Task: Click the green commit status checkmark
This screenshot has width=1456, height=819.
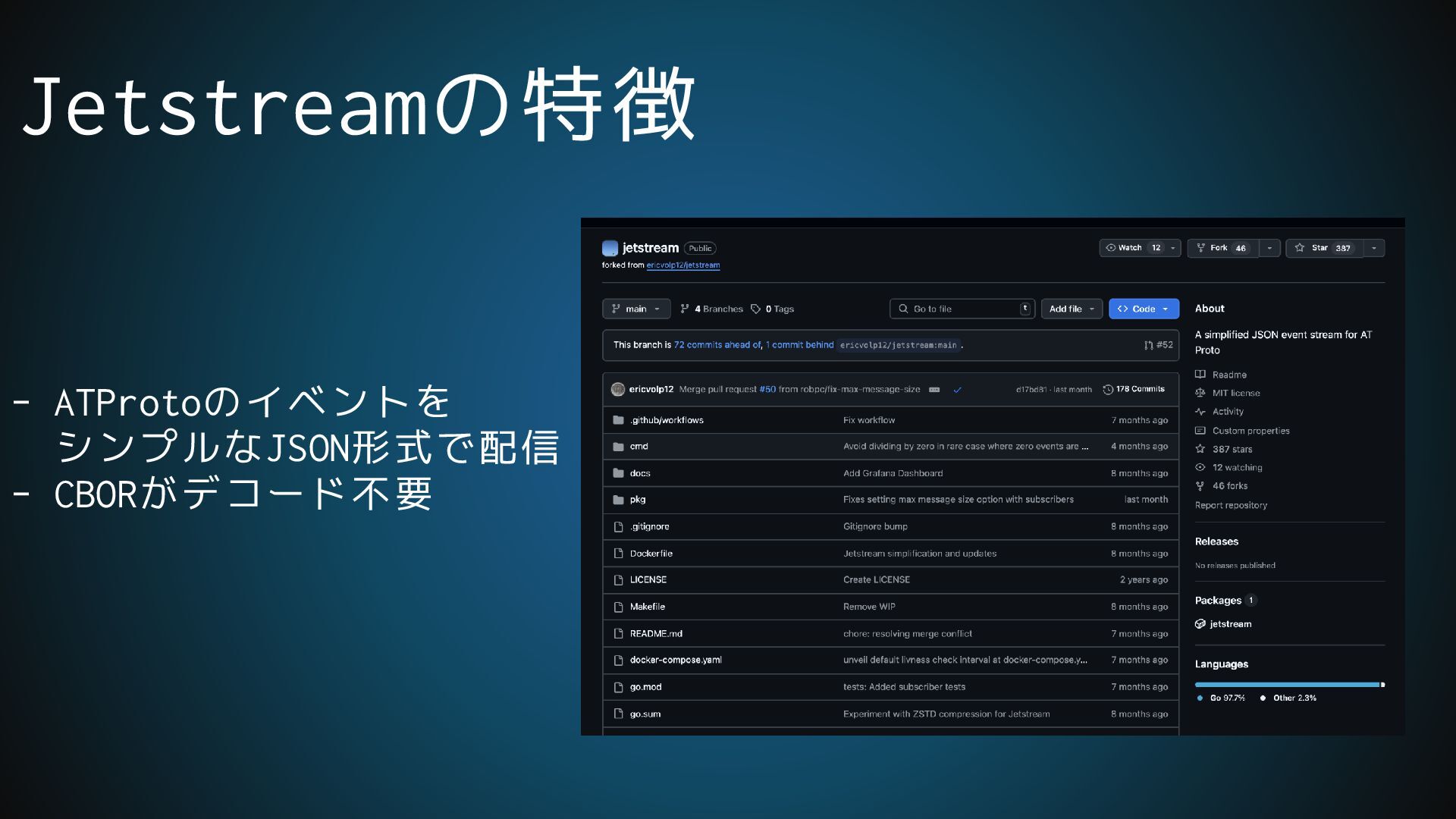Action: click(957, 390)
